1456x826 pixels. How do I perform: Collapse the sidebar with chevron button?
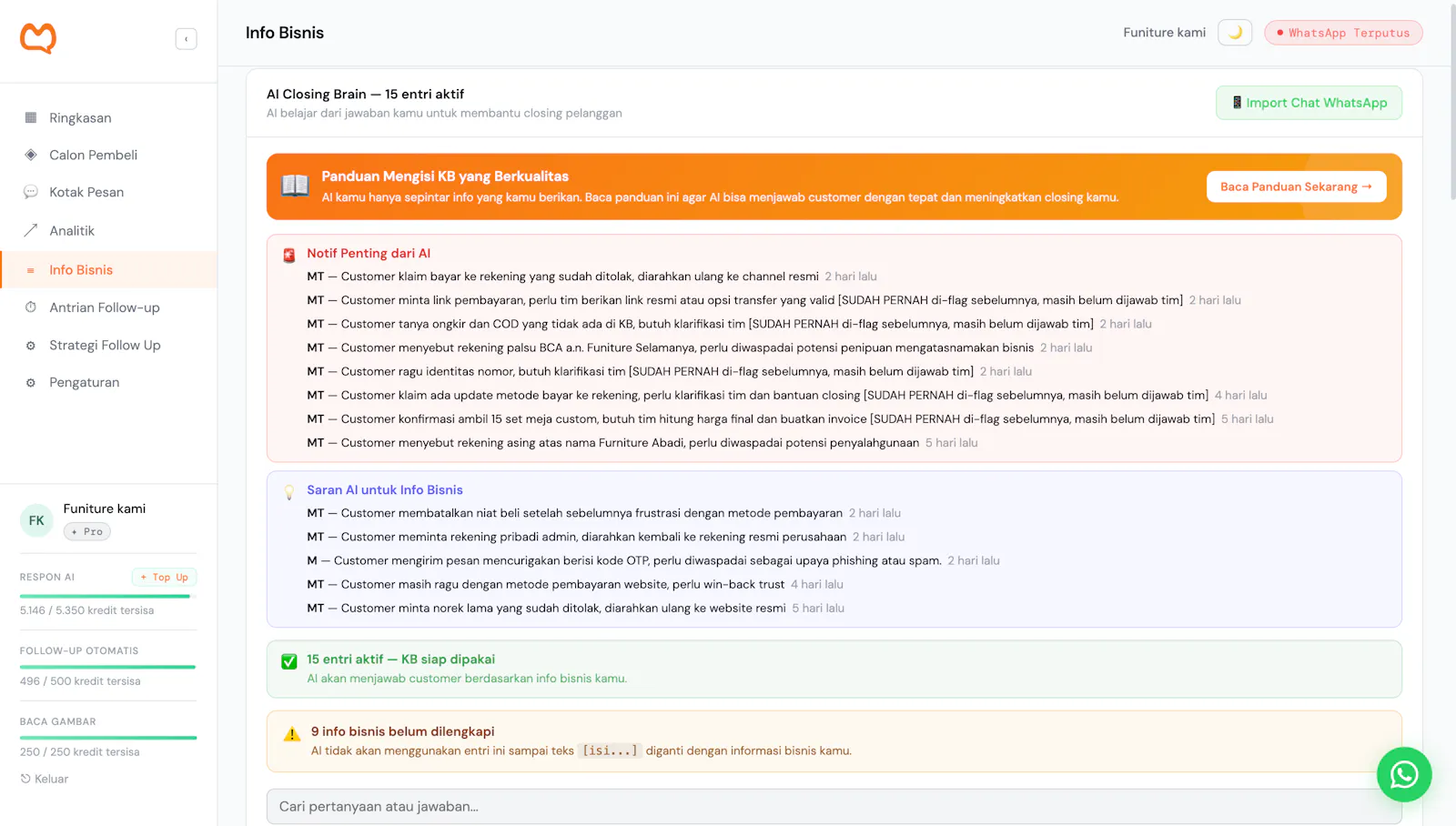tap(186, 39)
